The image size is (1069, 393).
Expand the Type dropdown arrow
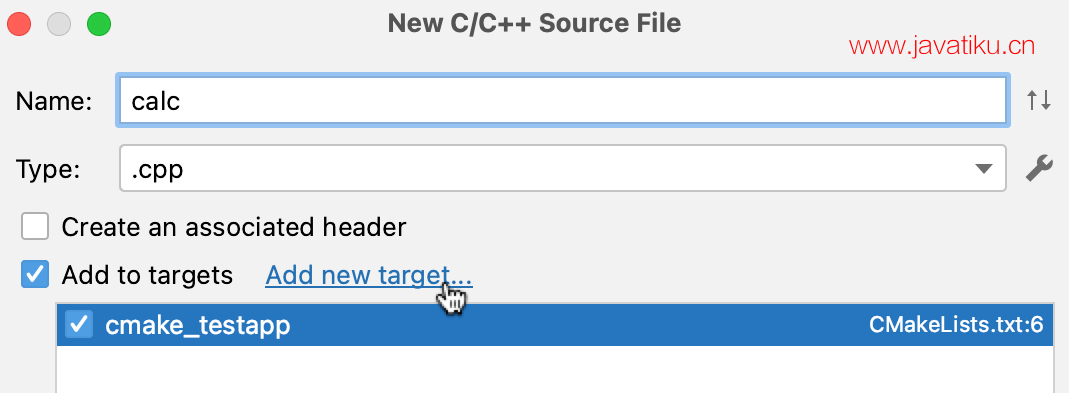tap(983, 169)
